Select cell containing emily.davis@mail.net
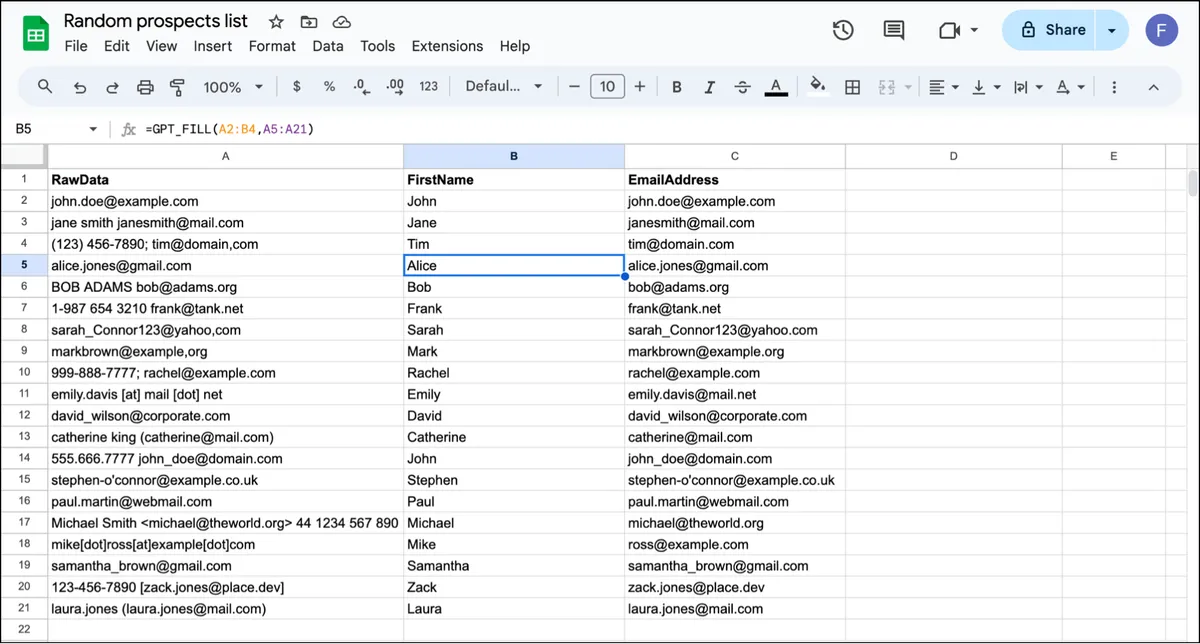1200x644 pixels. pos(735,394)
